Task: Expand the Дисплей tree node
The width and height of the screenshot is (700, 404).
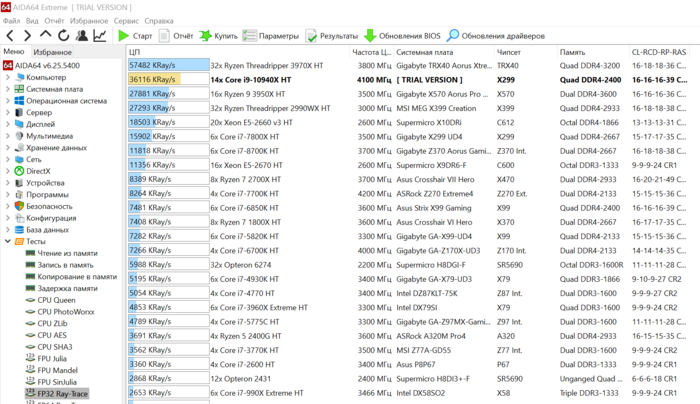Action: 8,124
